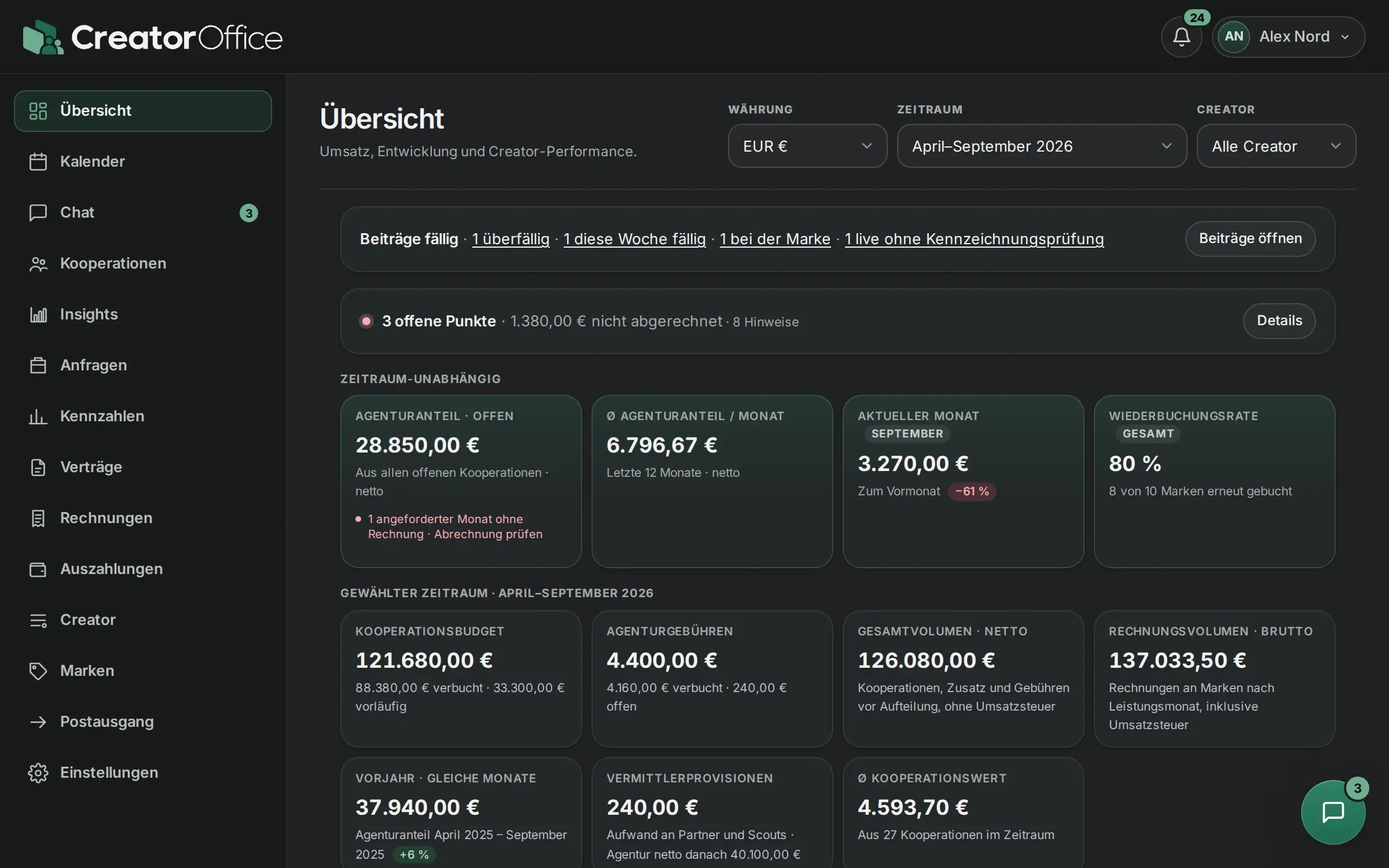This screenshot has height=868, width=1389.
Task: Click the Creator list icon in sidebar
Action: point(38,620)
